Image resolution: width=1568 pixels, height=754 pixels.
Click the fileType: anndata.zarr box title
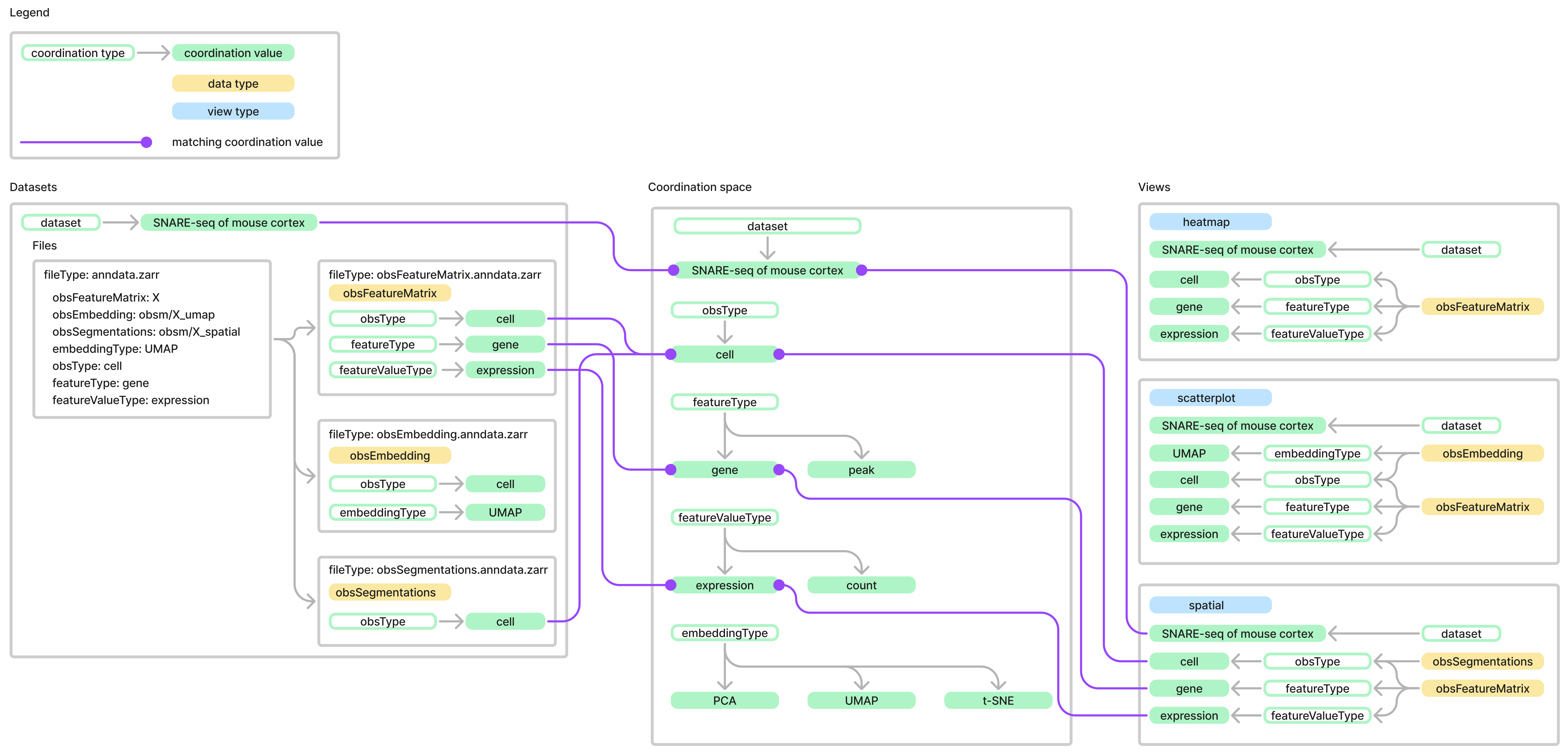[x=102, y=274]
